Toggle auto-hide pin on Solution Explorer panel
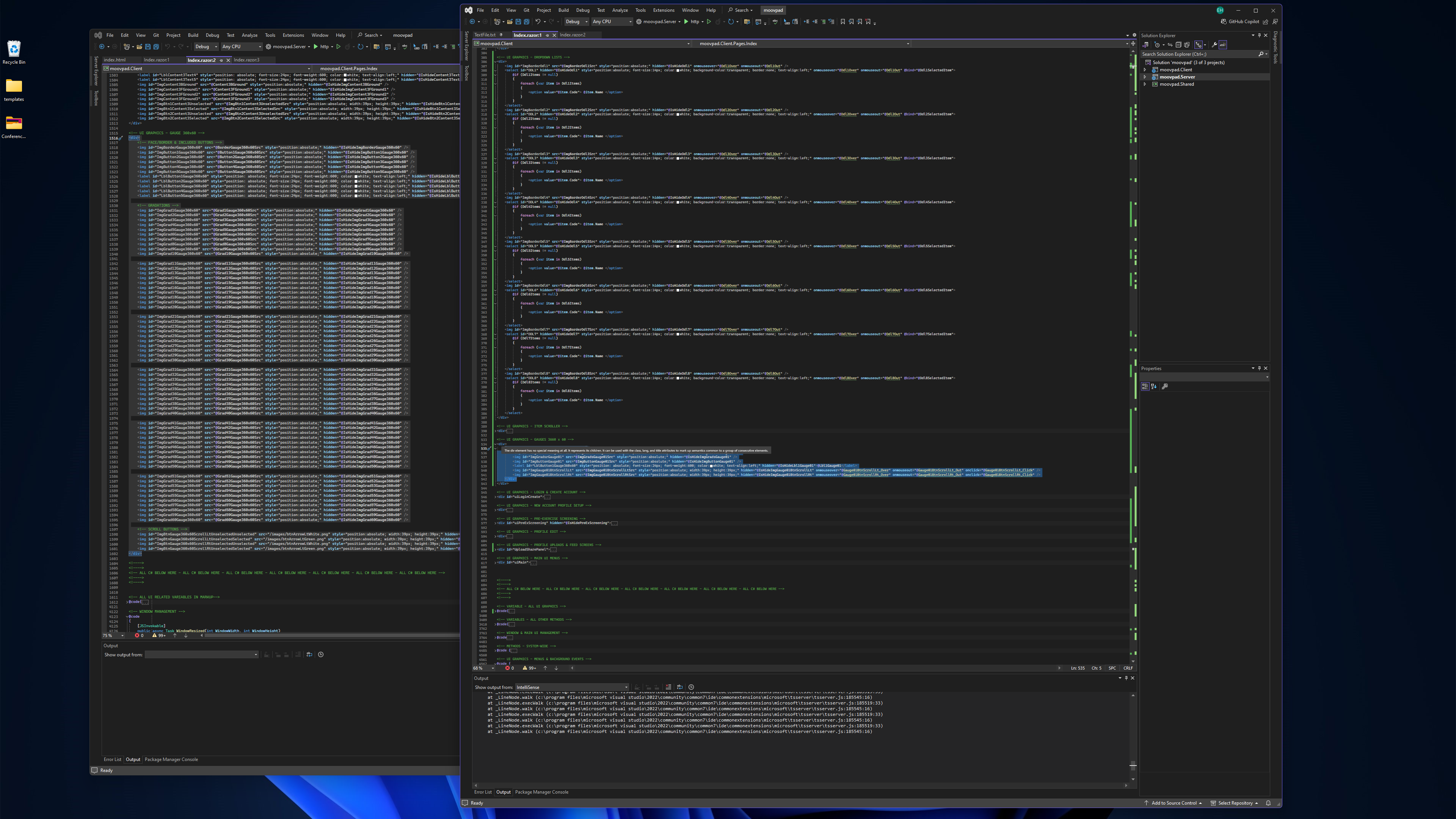Image resolution: width=1456 pixels, height=819 pixels. tap(1259, 36)
